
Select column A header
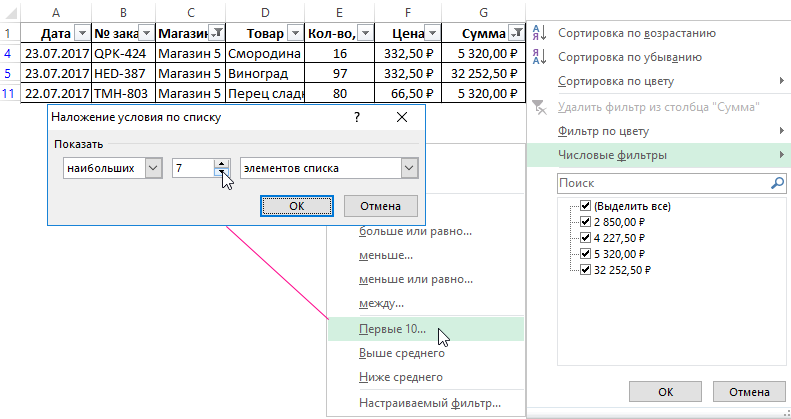(55, 12)
